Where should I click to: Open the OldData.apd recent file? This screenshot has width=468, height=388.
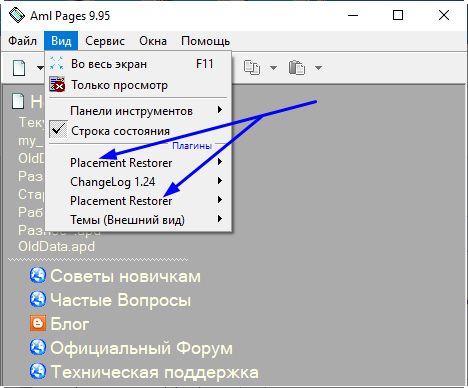point(57,247)
